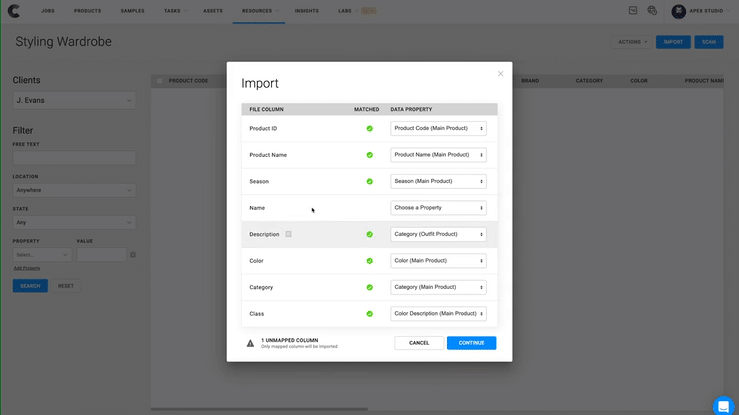Open the chat support bubble
This screenshot has height=415, width=739.
pyautogui.click(x=724, y=406)
